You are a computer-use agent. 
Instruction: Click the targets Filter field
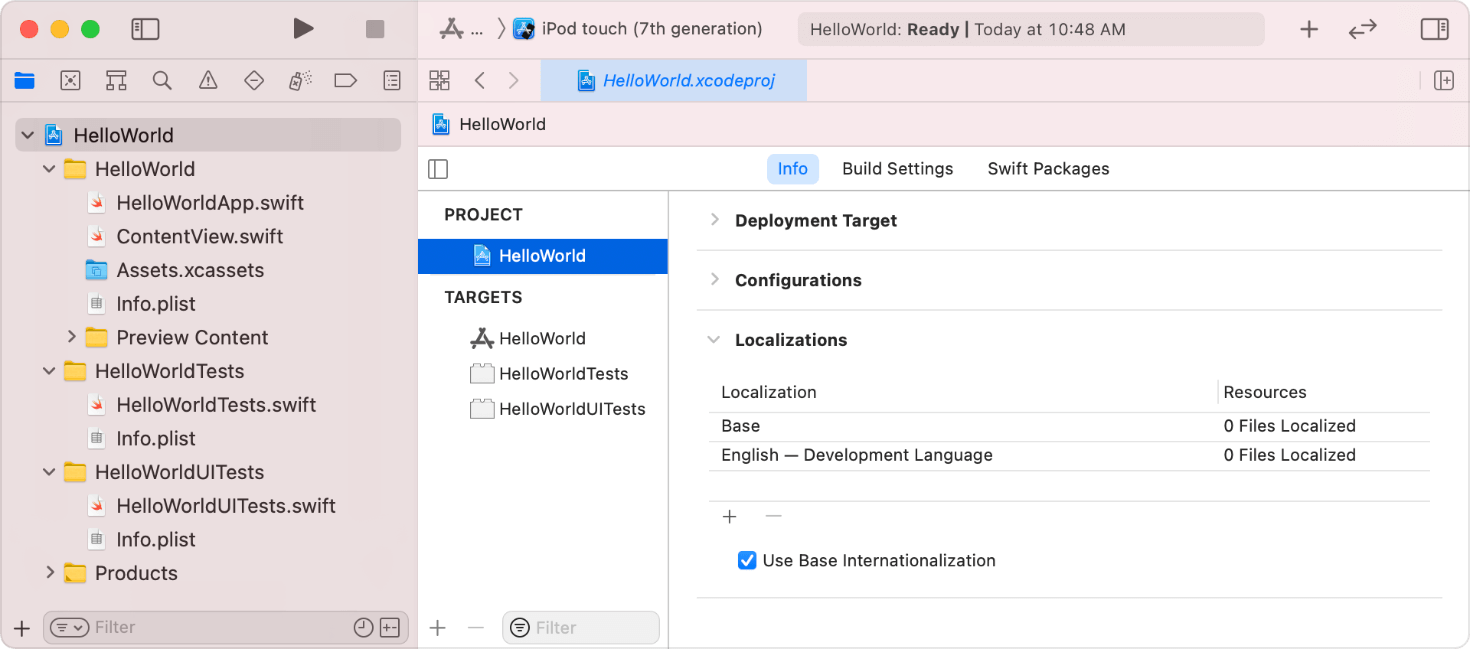(581, 628)
